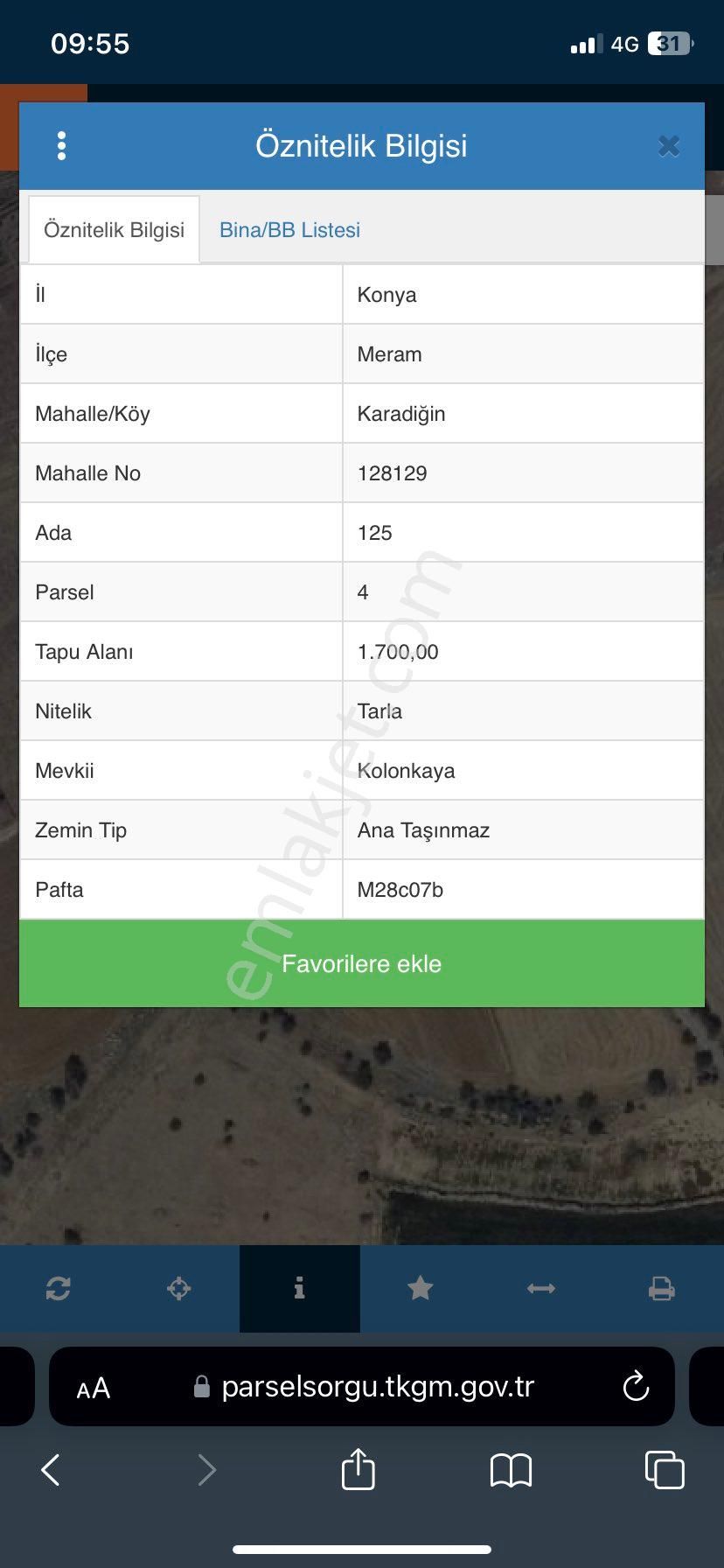The height and width of the screenshot is (1568, 724).
Task: Click the printer icon in toolbar
Action: click(x=662, y=1288)
